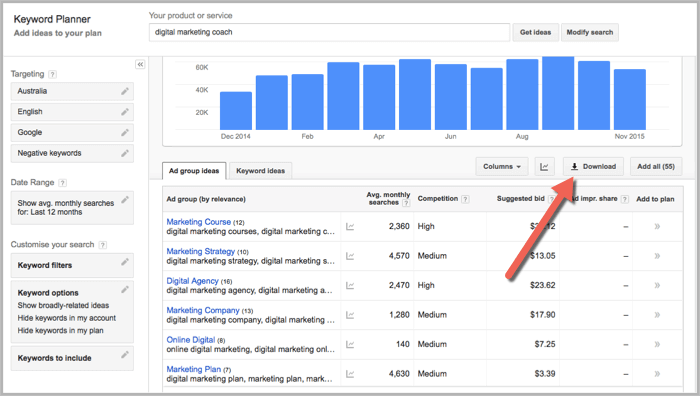Sort by Suggested bid column header

pos(521,199)
